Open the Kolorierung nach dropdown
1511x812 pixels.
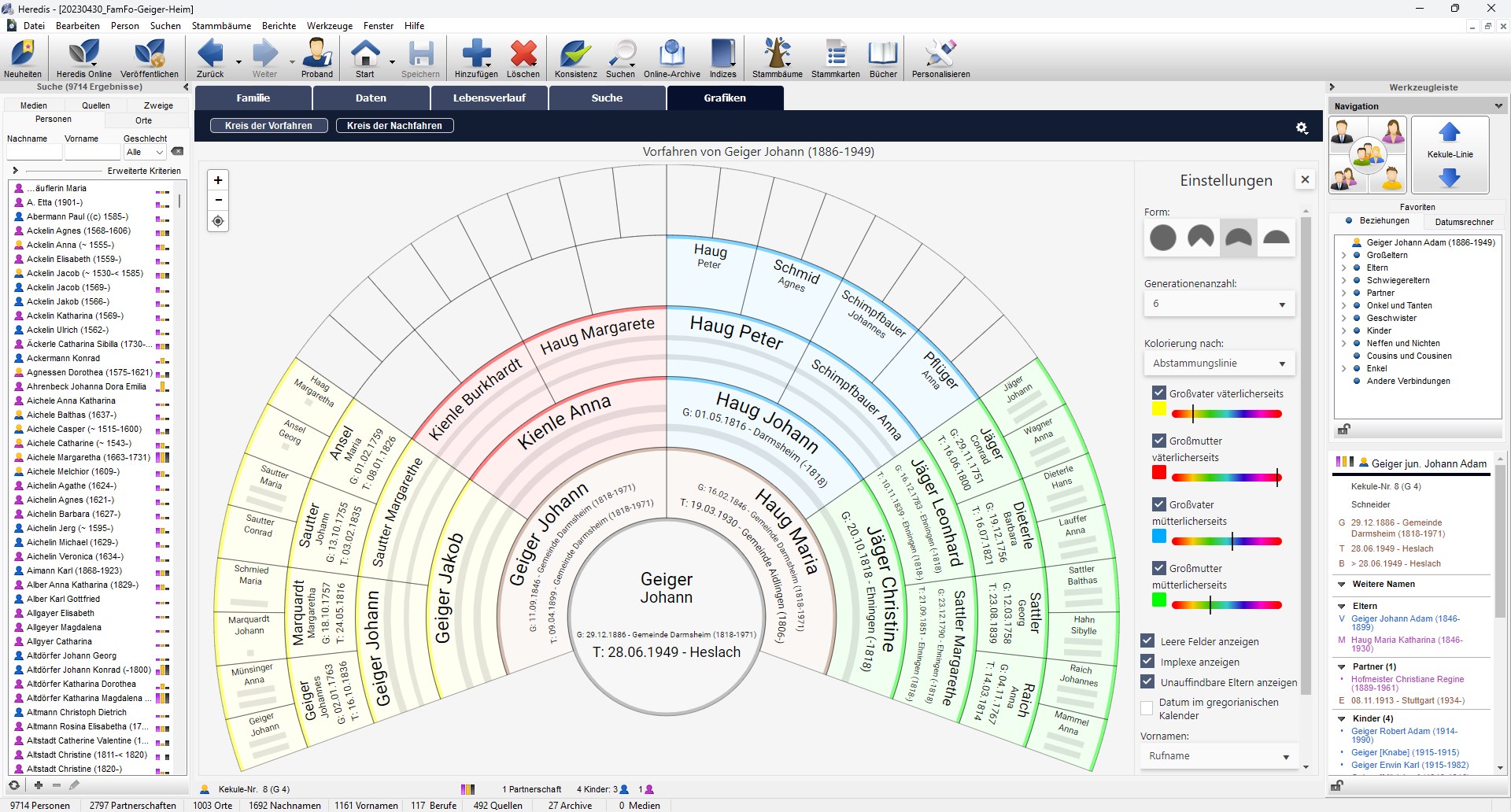(1218, 364)
